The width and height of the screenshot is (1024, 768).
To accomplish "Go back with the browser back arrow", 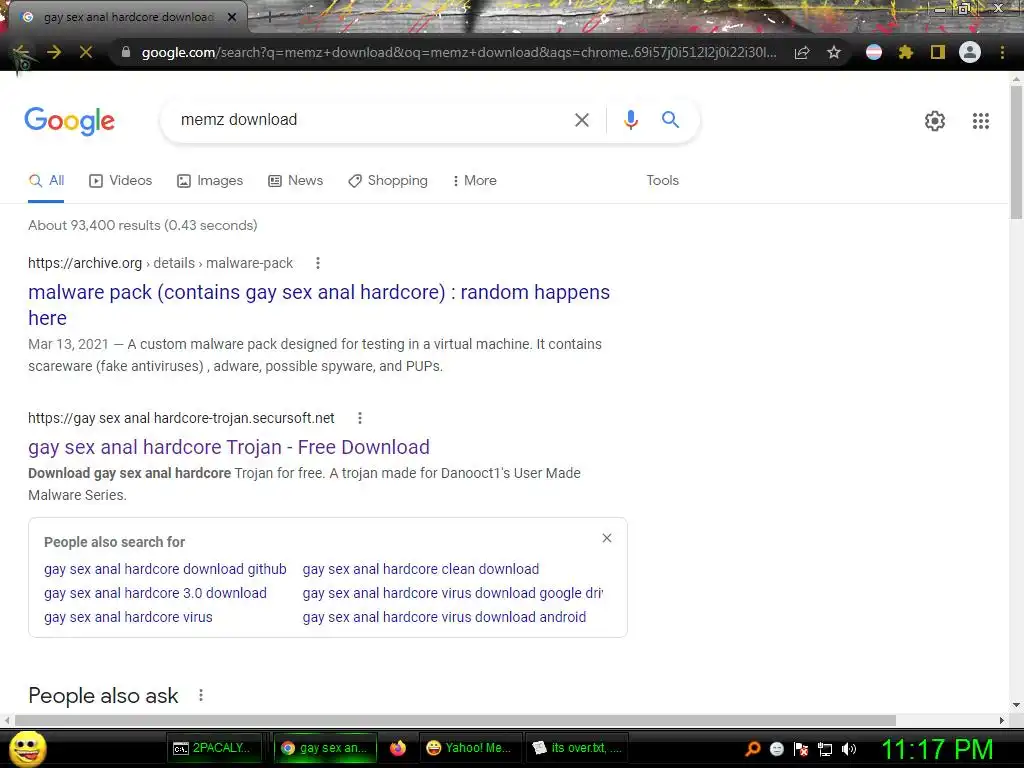I will (22, 52).
